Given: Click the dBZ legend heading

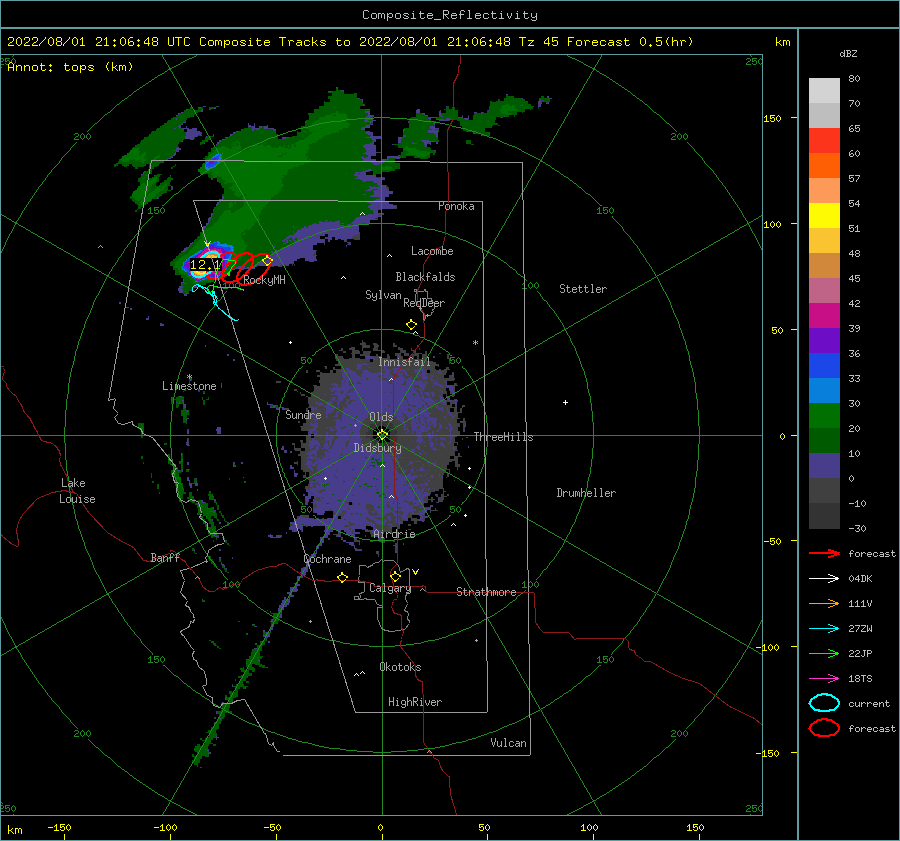Looking at the screenshot, I should (848, 53).
